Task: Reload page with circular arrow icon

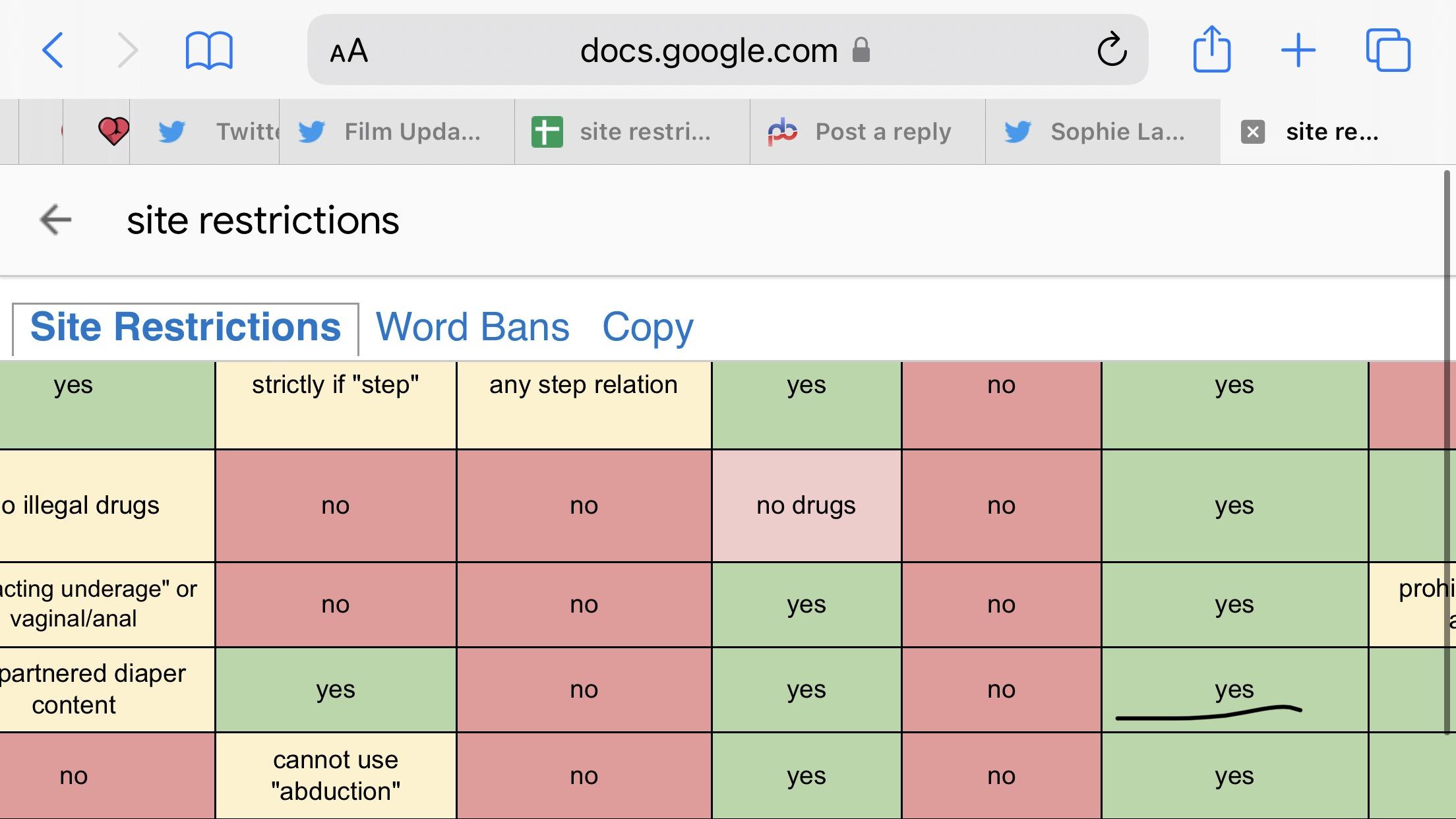Action: pos(1111,50)
